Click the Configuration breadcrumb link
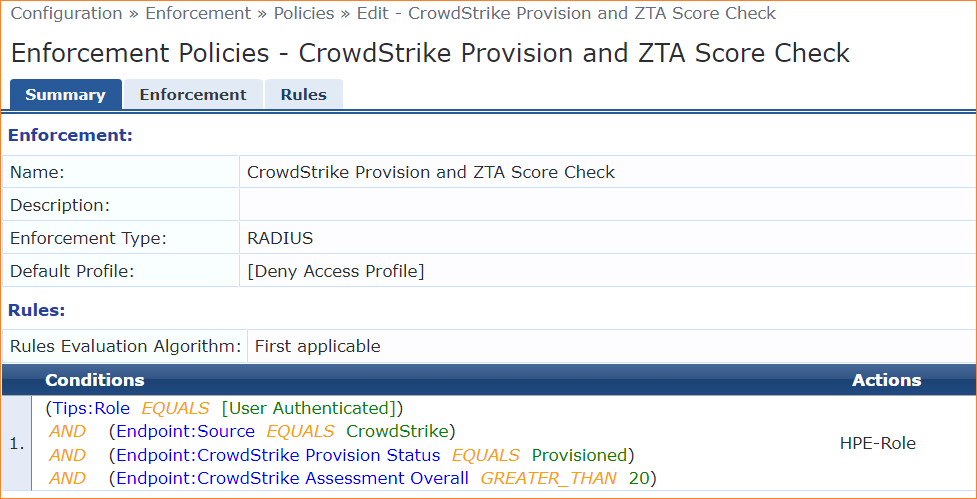 point(67,13)
